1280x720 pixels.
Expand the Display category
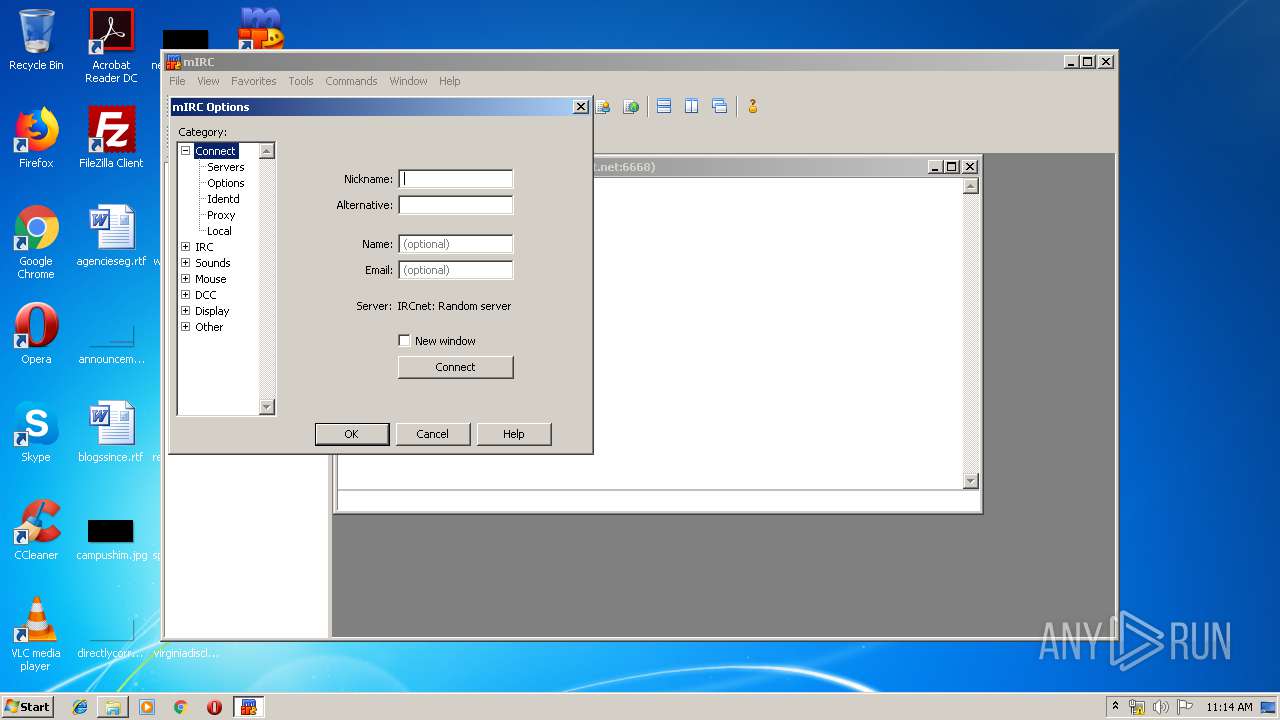click(185, 311)
